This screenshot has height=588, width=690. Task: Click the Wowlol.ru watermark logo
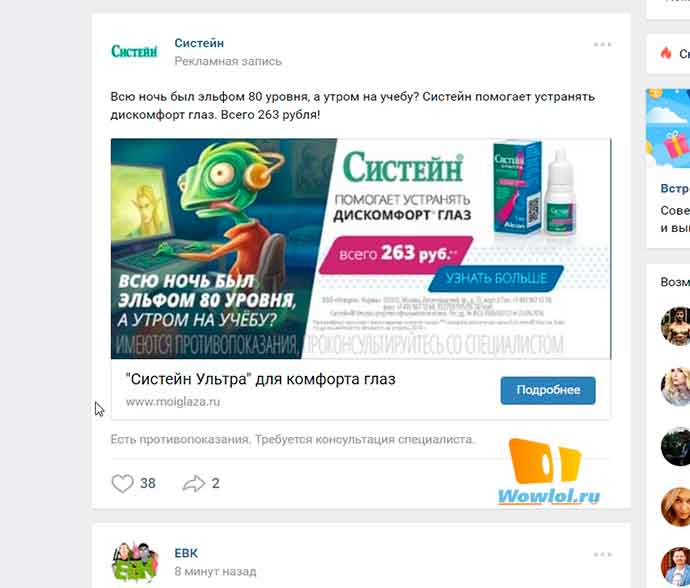(548, 472)
